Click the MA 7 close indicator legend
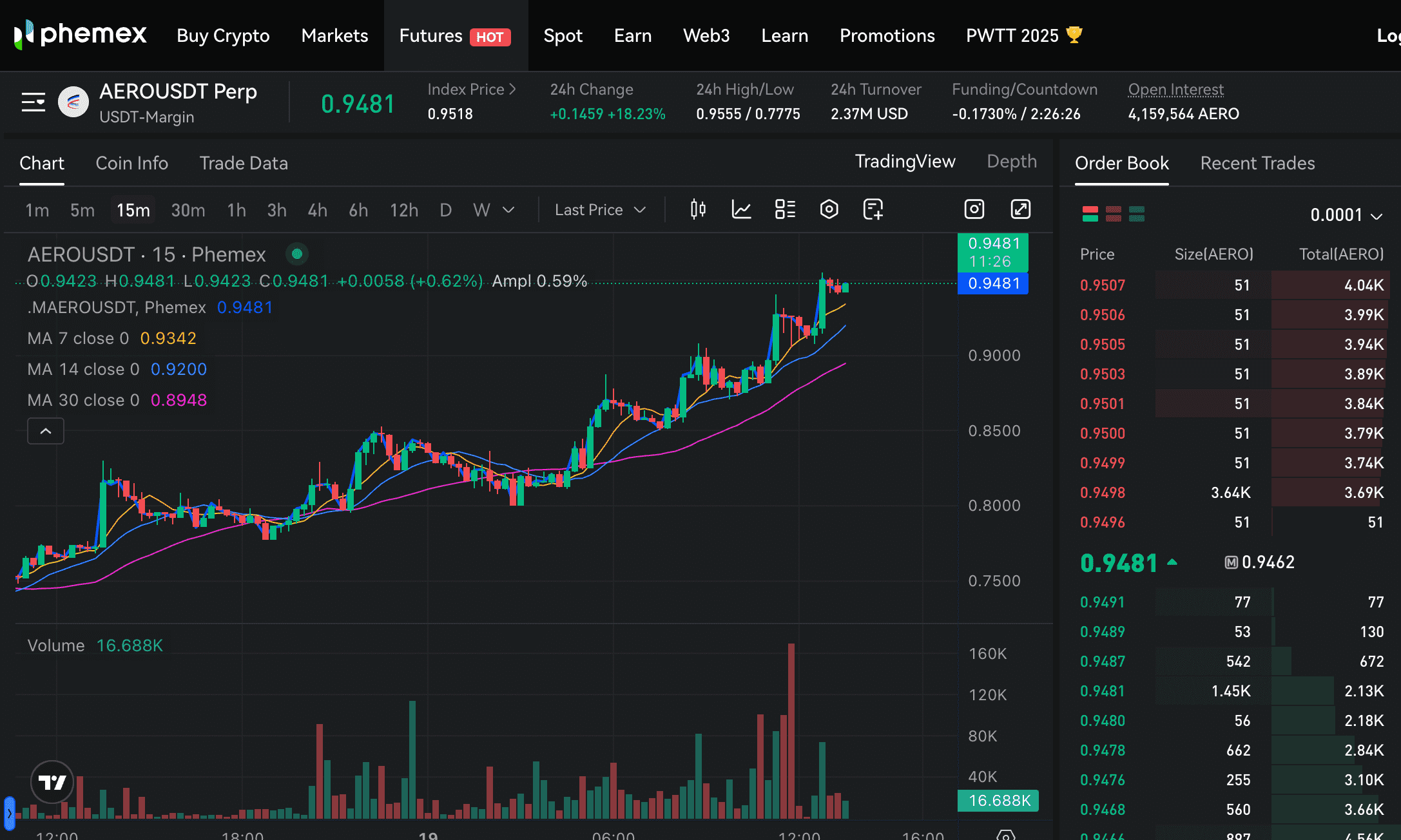The height and width of the screenshot is (840, 1401). click(111, 338)
